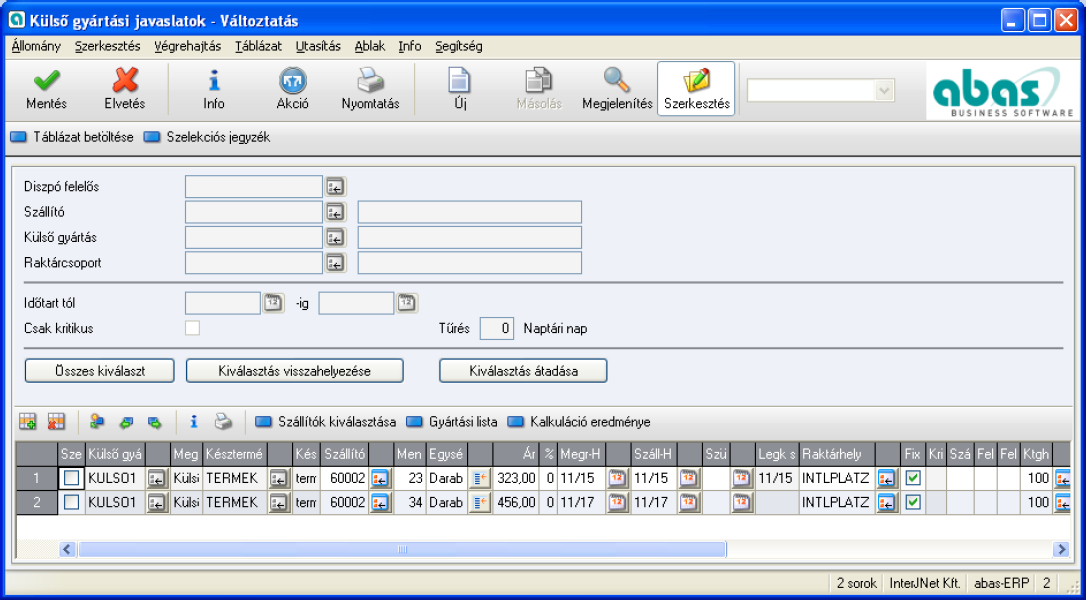The width and height of the screenshot is (1086, 600).
Task: Open INTLPLATZ lookup in row 1
Action: 887,478
